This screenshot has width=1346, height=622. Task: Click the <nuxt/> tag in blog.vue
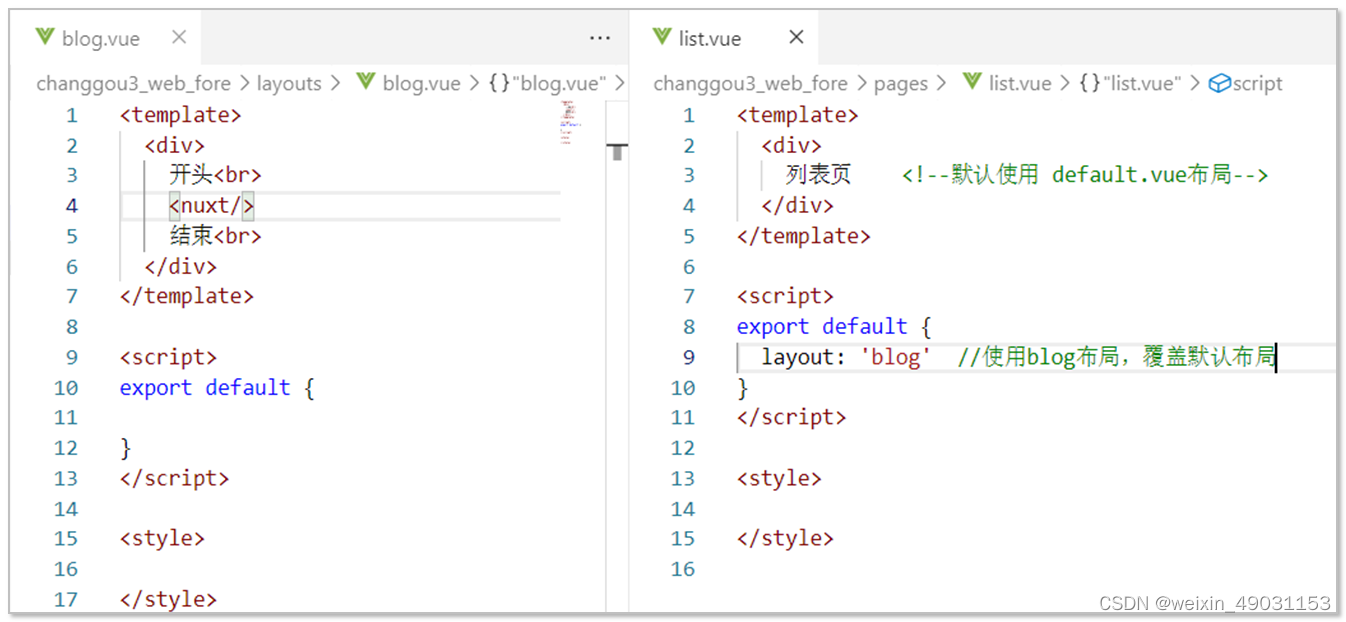pyautogui.click(x=212, y=206)
